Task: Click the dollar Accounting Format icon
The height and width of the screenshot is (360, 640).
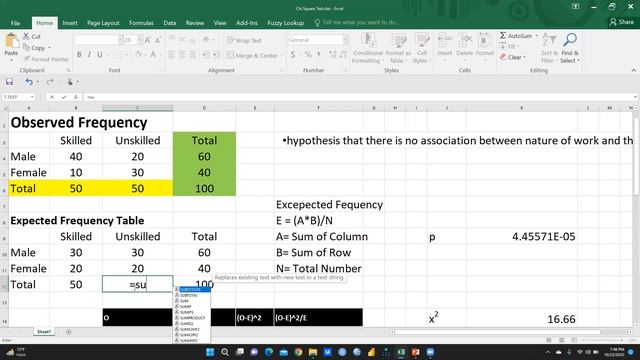Action: (293, 54)
